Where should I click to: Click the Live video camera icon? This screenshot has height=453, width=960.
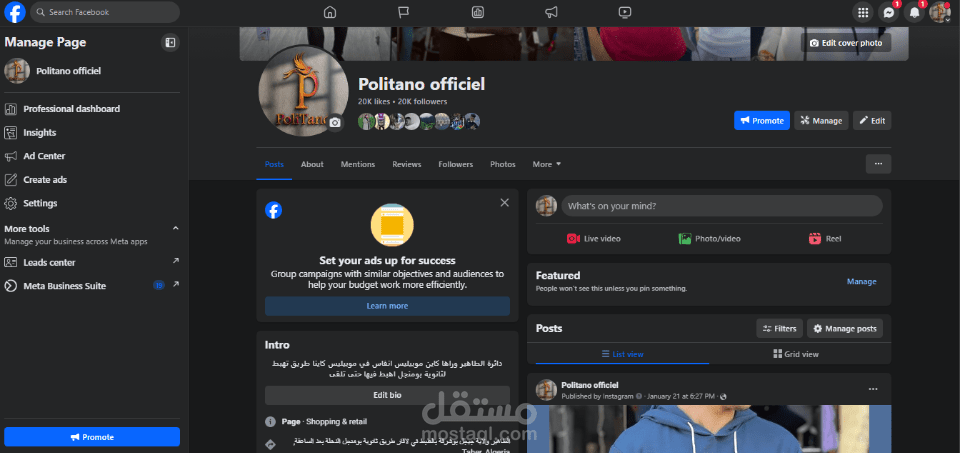573,239
